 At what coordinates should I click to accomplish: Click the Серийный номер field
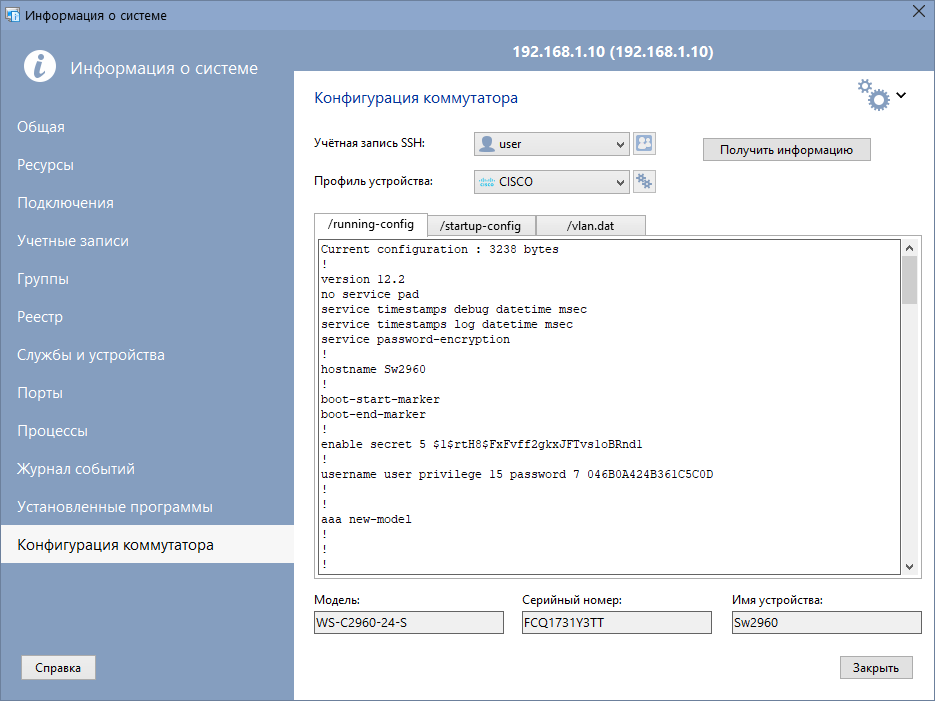coord(616,622)
